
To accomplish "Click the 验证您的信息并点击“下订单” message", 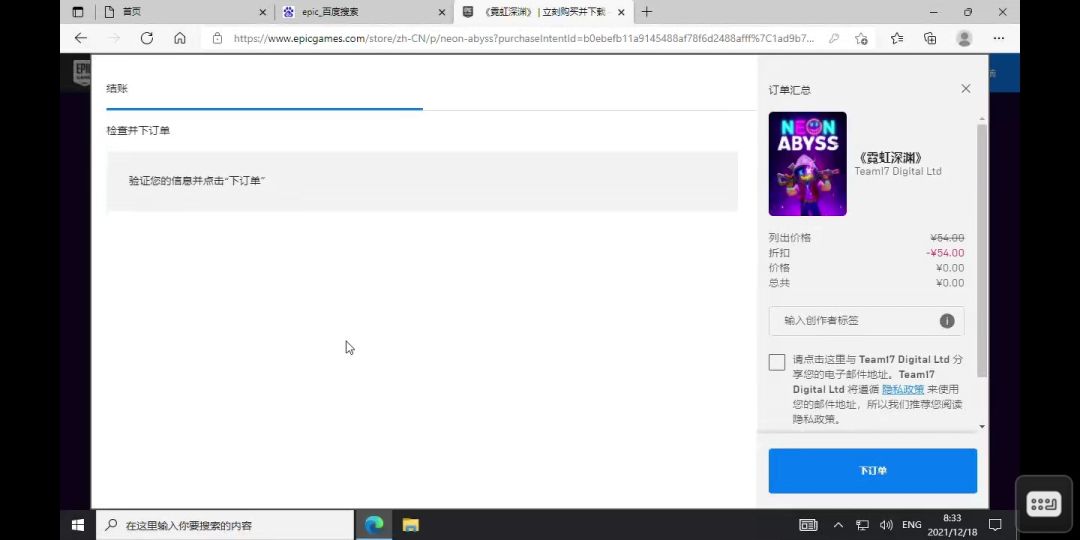I will pos(197,180).
